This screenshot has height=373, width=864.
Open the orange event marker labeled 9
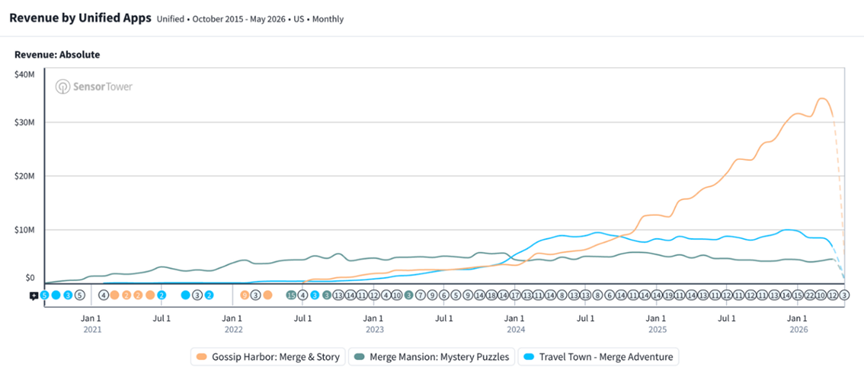pyautogui.click(x=244, y=295)
